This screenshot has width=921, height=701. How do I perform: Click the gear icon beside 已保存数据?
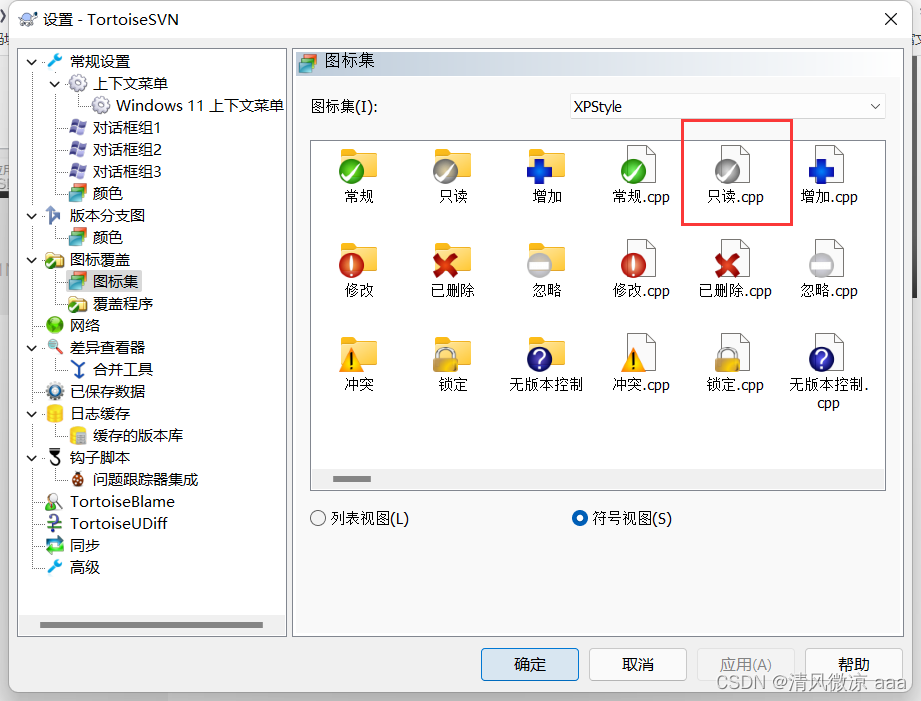click(55, 391)
